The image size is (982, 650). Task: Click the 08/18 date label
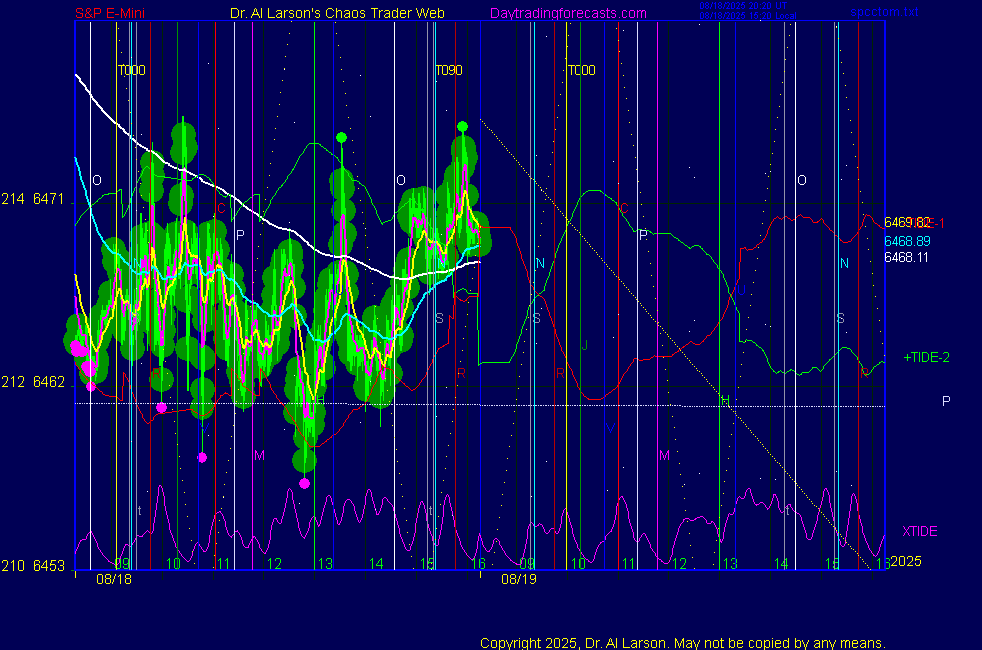(x=113, y=579)
